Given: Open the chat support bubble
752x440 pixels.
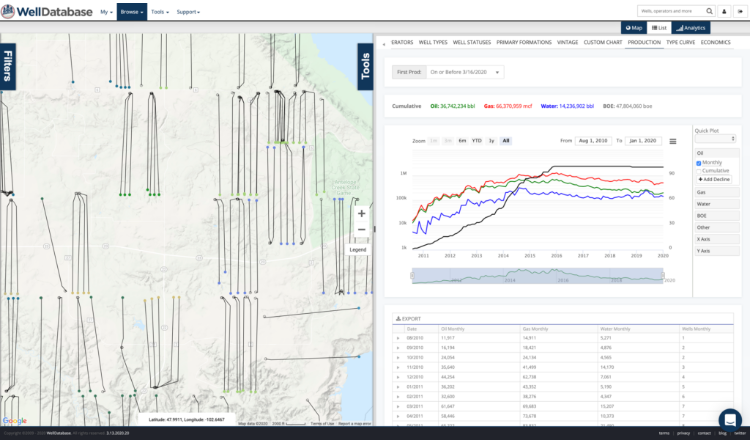Looking at the screenshot, I should (x=730, y=420).
